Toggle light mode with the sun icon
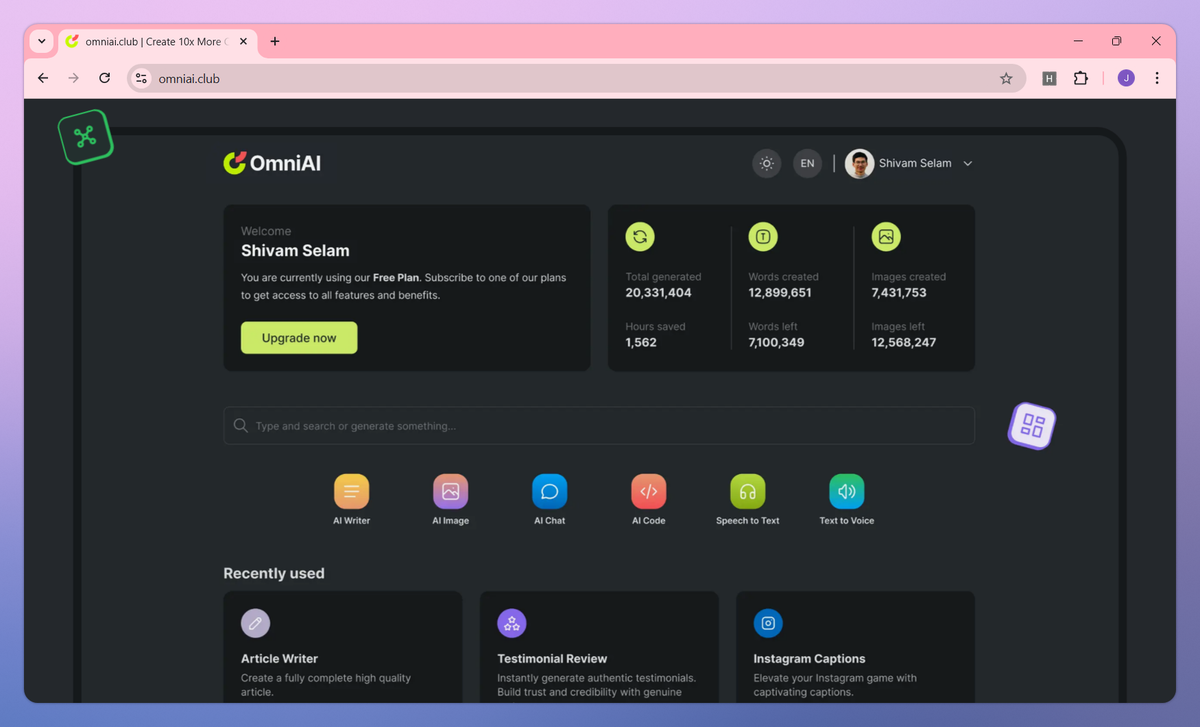 767,163
